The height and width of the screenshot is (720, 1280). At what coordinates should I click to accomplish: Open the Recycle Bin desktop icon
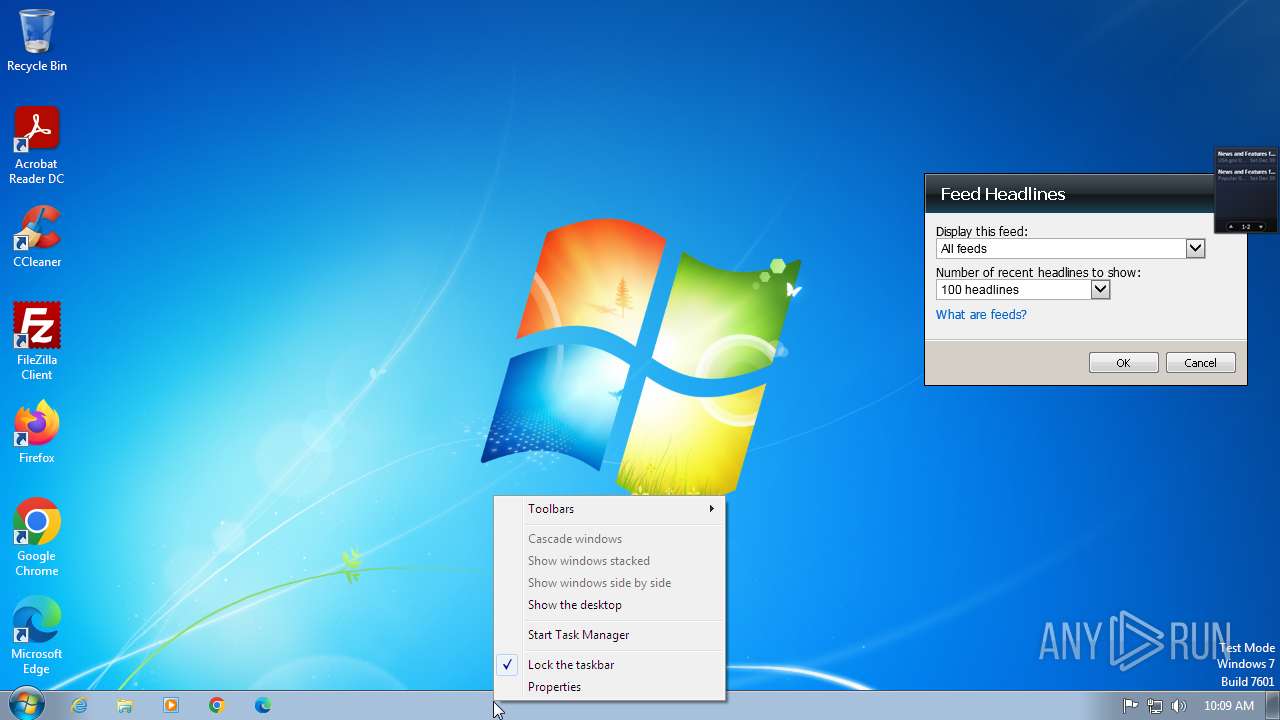[37, 41]
